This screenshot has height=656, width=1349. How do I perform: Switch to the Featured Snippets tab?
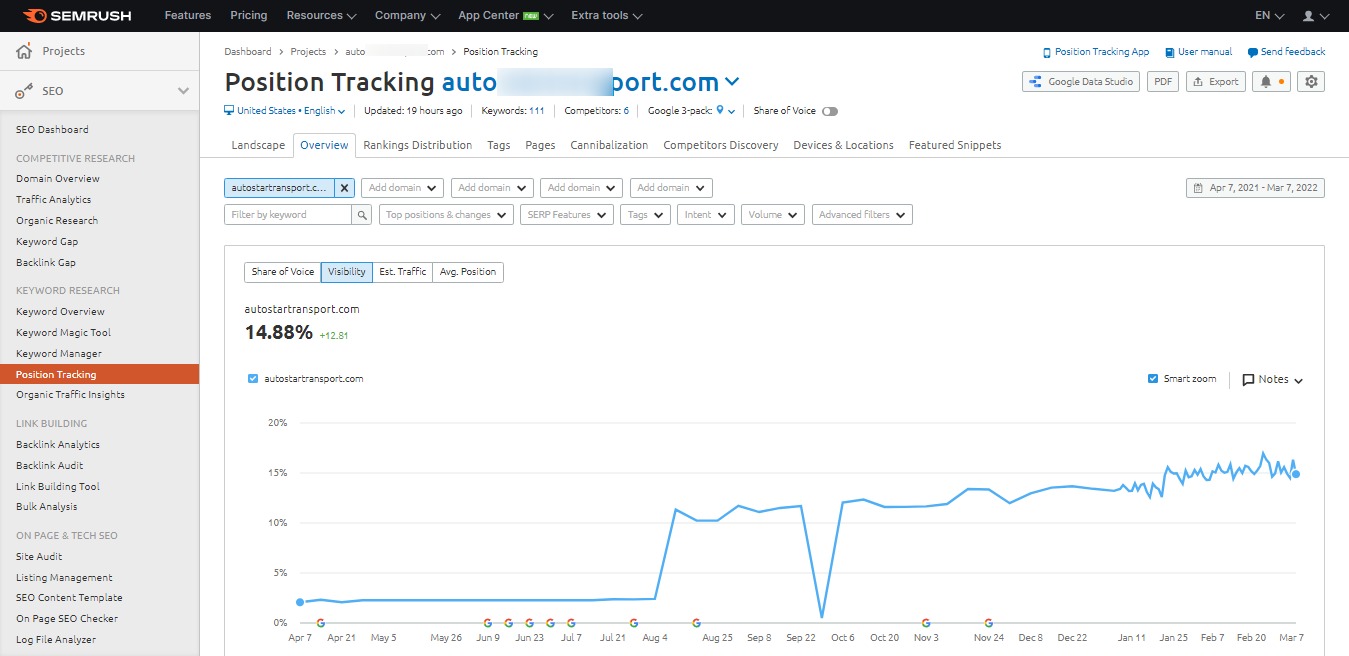point(955,145)
